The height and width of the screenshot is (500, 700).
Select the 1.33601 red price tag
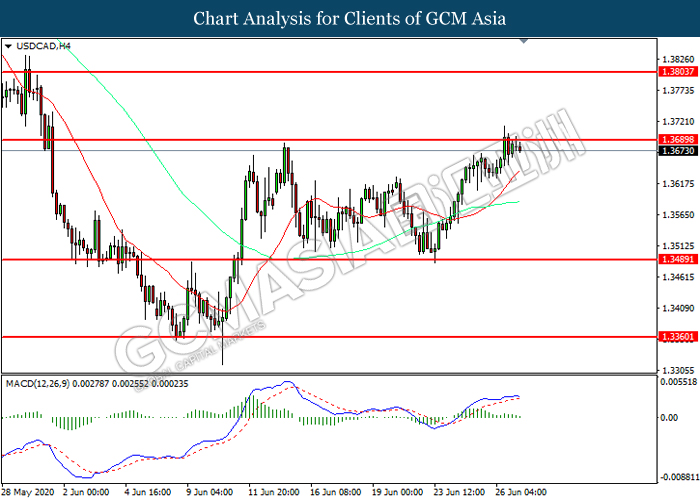coord(677,338)
